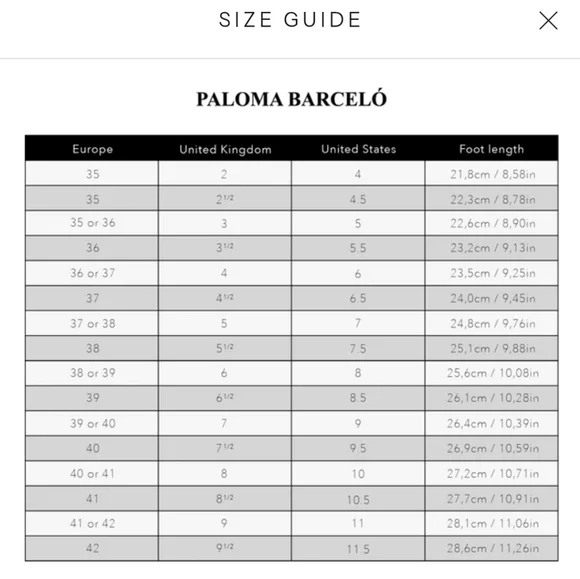Select the United States column header
This screenshot has width=580, height=579.
click(x=358, y=149)
